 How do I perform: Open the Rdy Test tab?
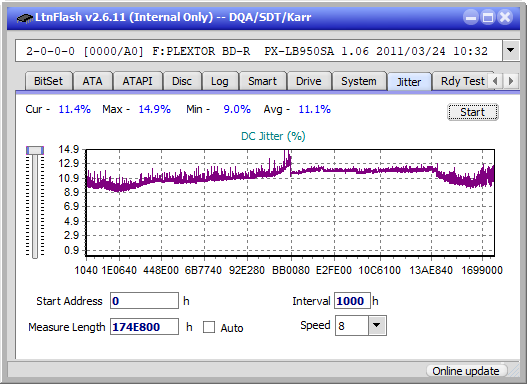pos(462,81)
